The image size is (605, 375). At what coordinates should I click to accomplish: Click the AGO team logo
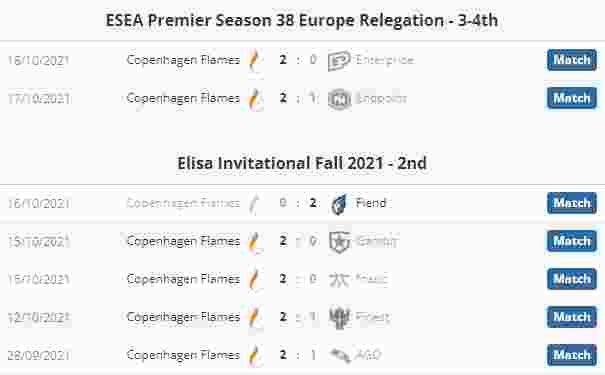[x=340, y=355]
